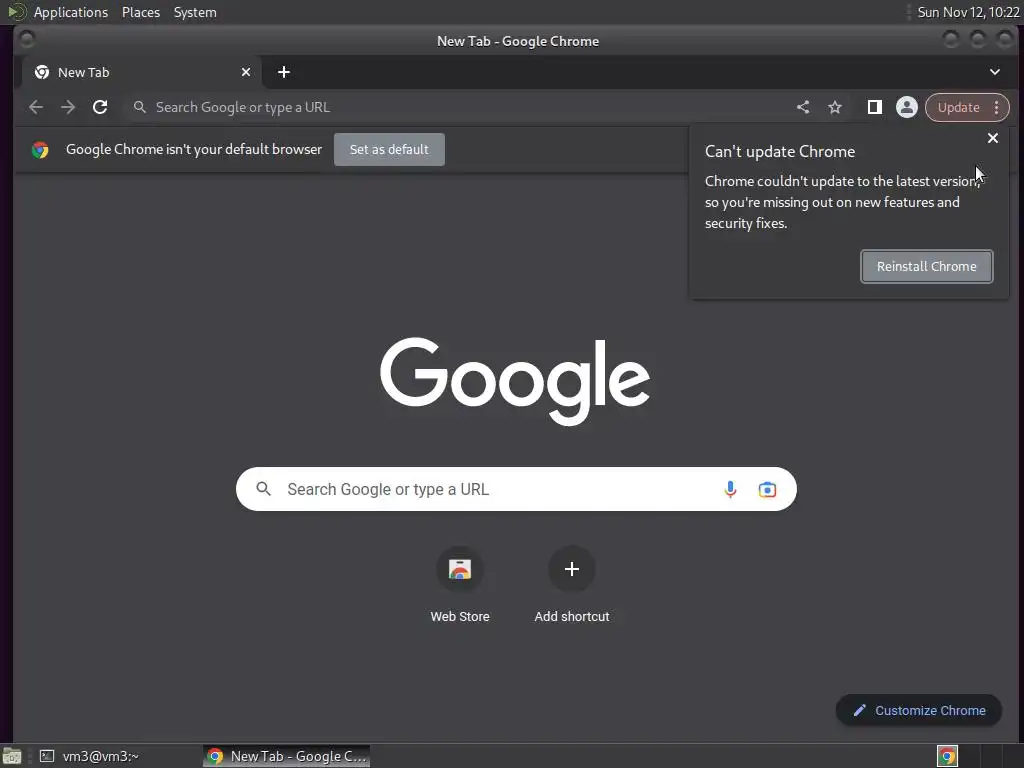Go back using the browser back arrow

point(36,107)
